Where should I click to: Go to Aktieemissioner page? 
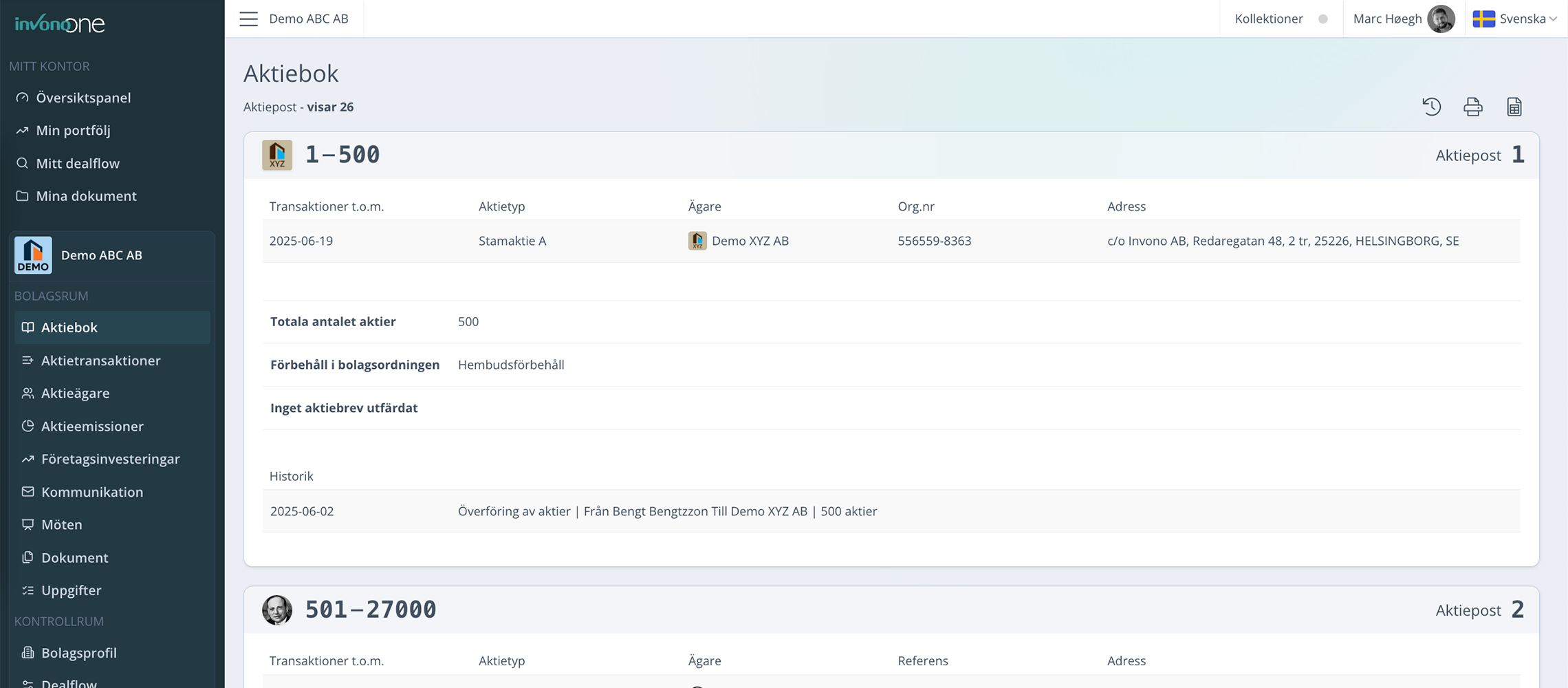coord(92,426)
